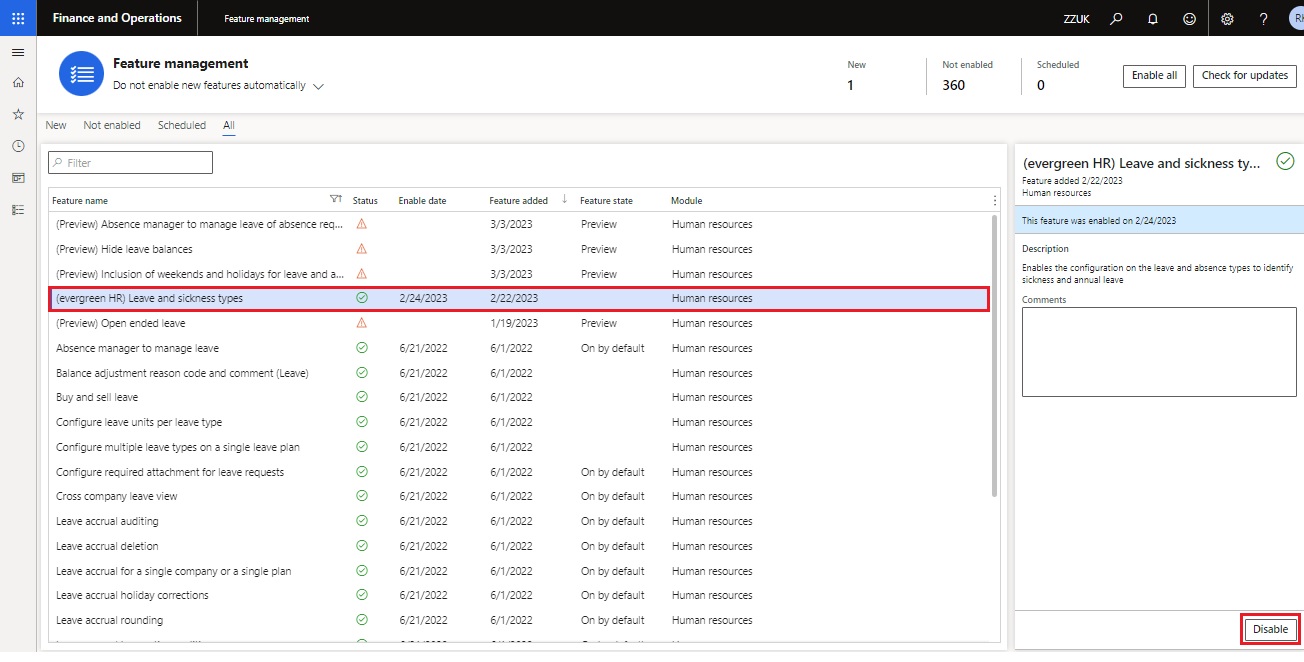Go to the home dashboard
The image size is (1304, 662).
click(x=17, y=84)
